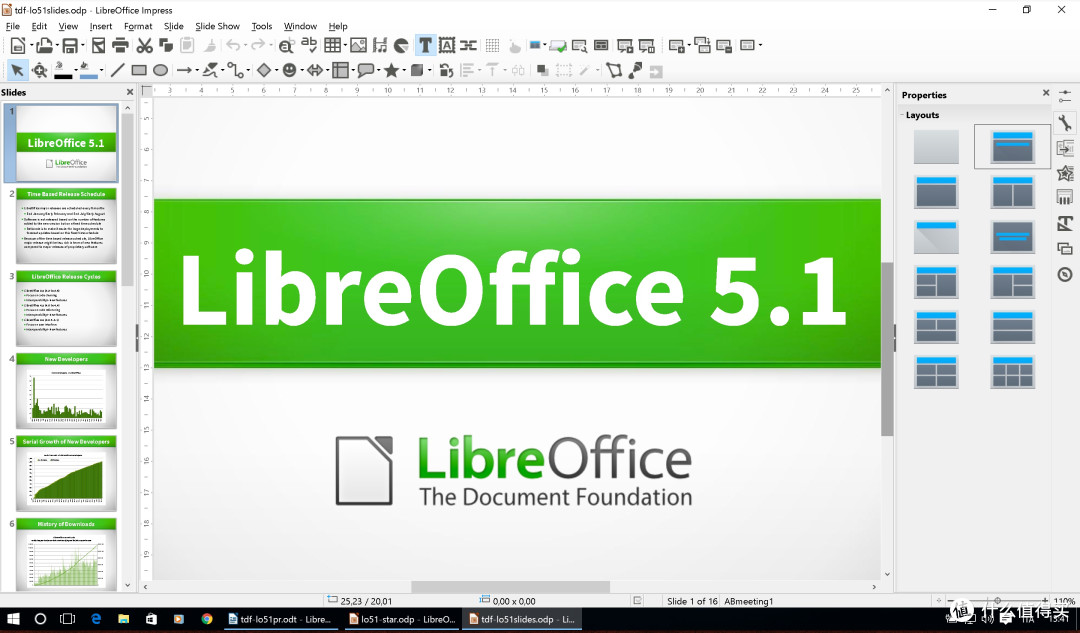Close the Slides panel

coord(129,92)
